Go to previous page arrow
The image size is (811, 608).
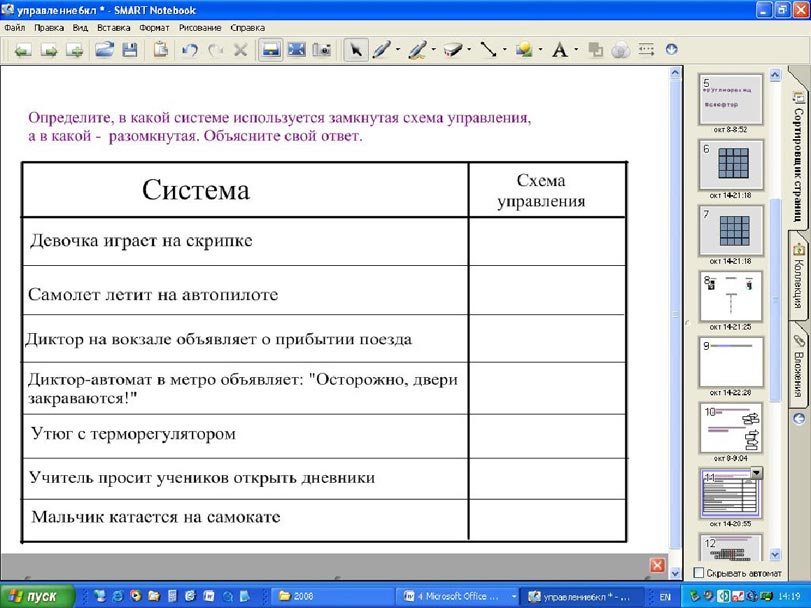point(22,49)
